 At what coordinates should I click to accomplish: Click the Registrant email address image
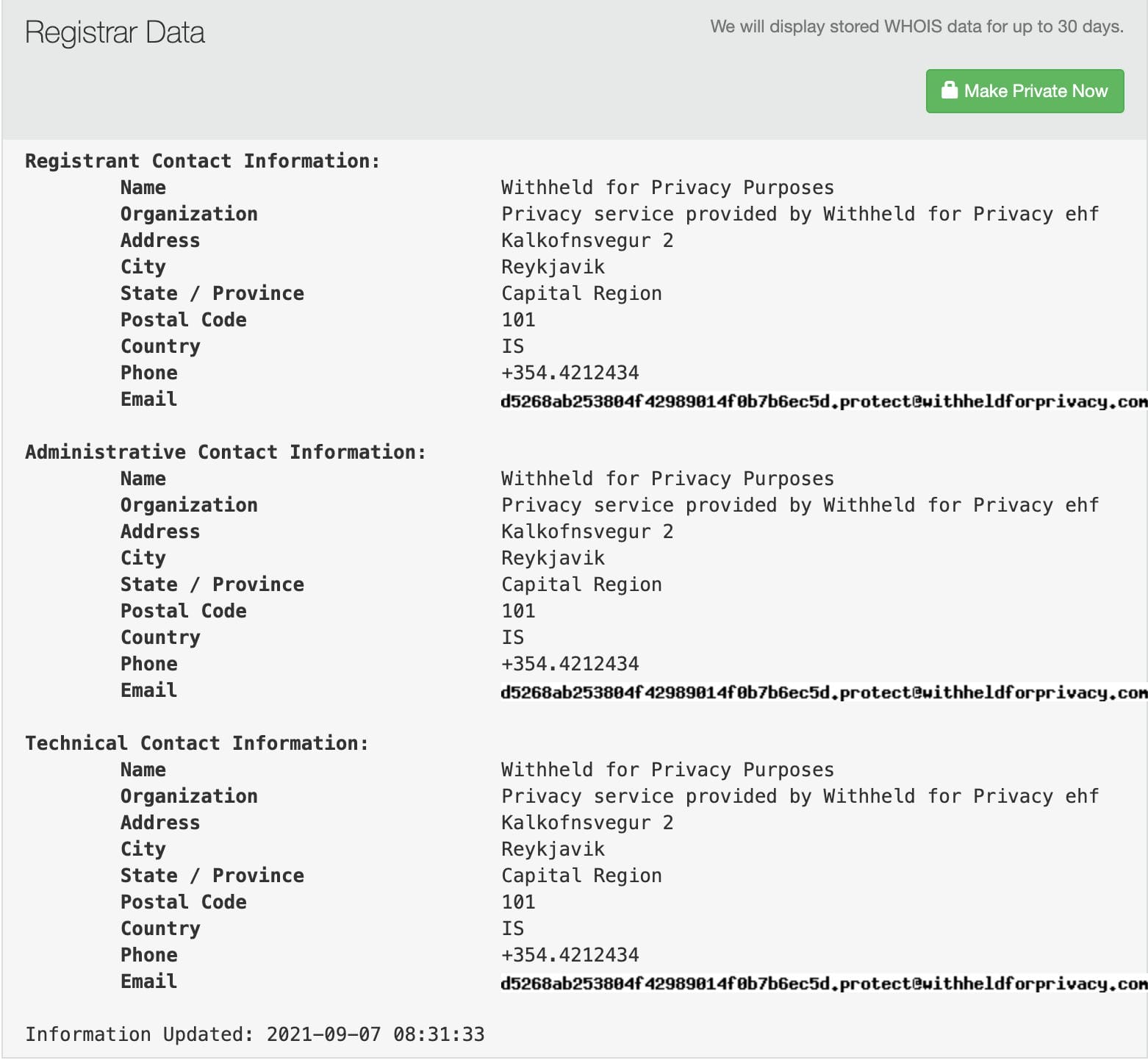tap(823, 401)
